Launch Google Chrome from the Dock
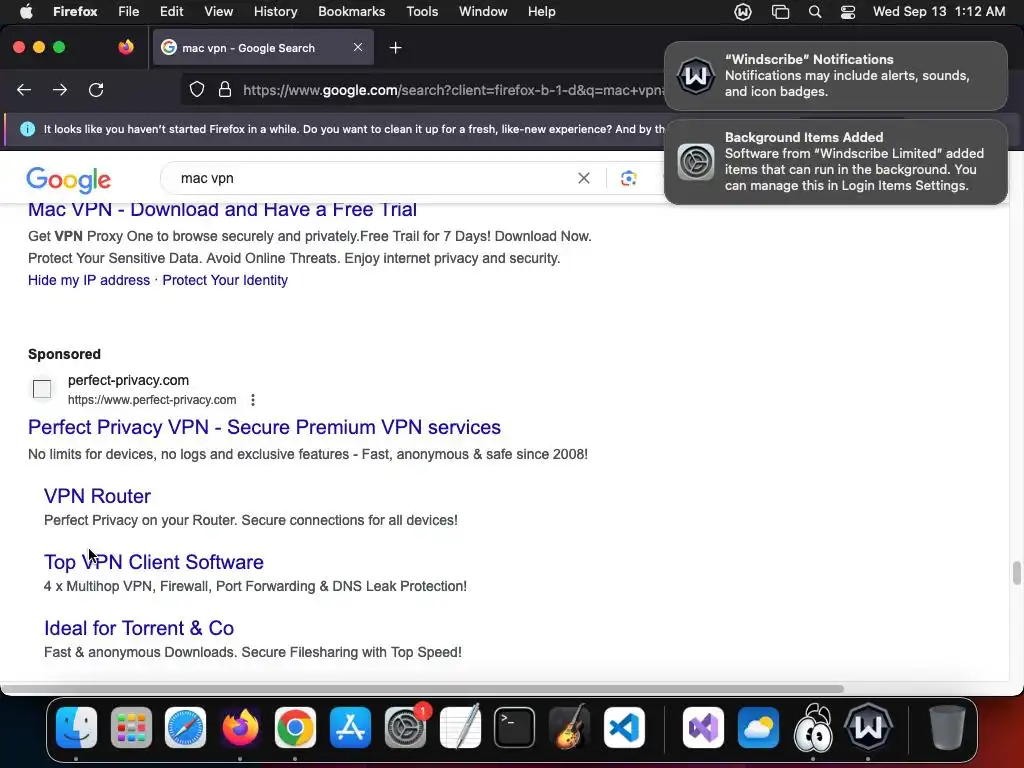Image resolution: width=1024 pixels, height=768 pixels. coord(295,727)
